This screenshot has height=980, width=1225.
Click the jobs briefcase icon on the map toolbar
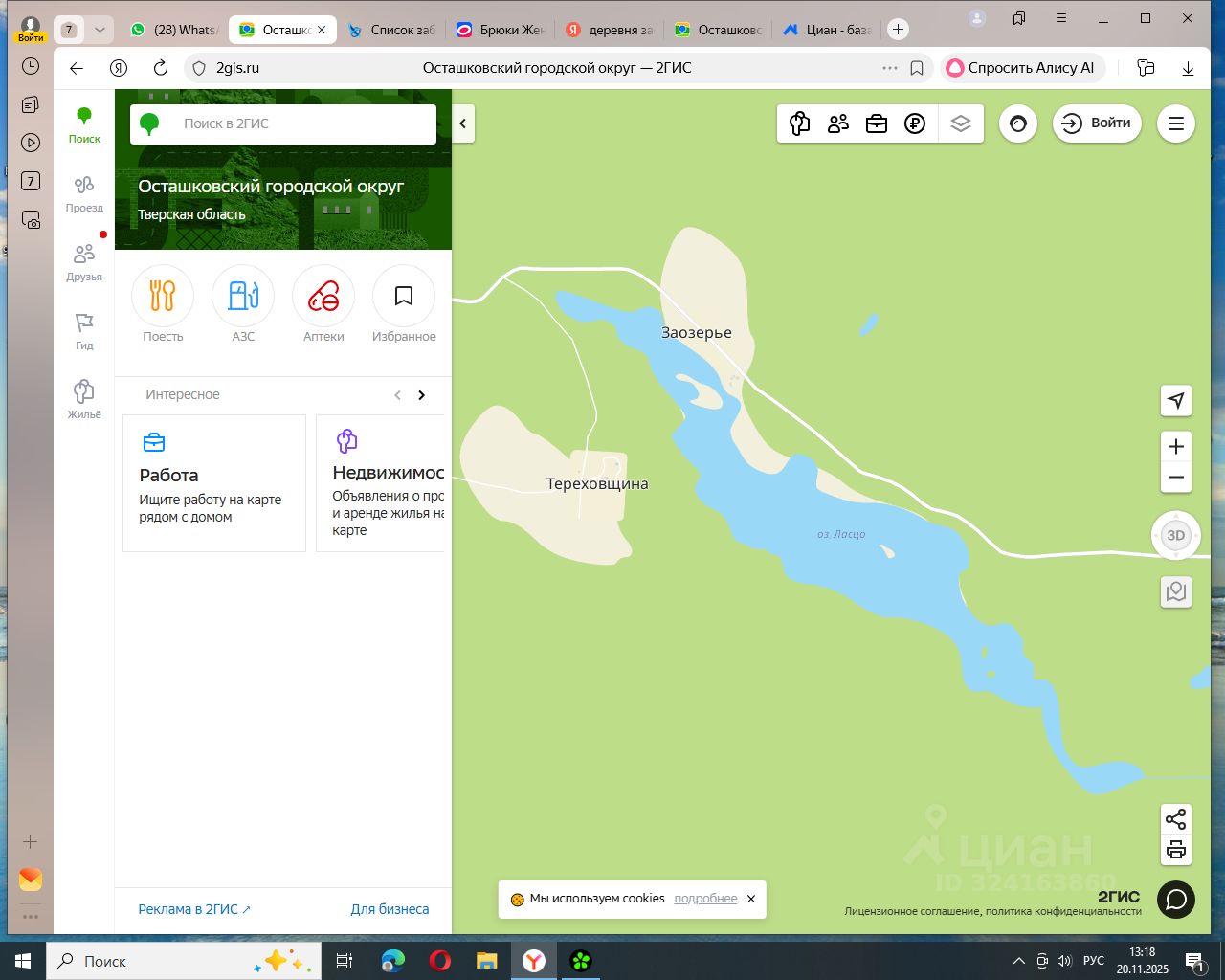pos(877,123)
